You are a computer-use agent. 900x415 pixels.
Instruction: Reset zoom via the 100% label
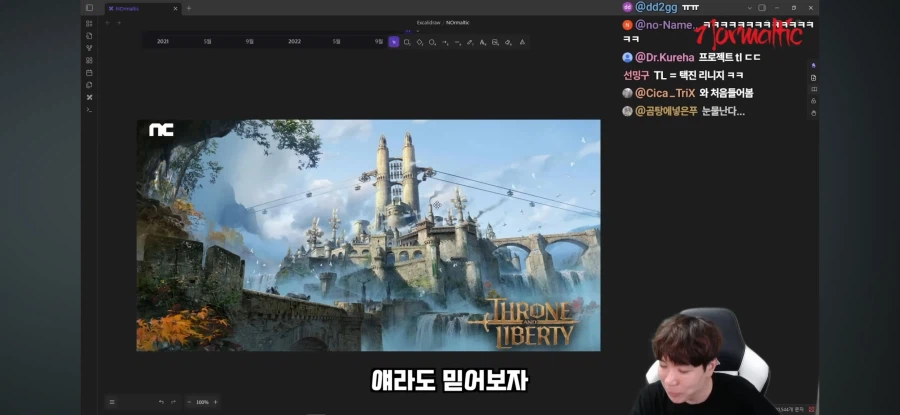(202, 402)
